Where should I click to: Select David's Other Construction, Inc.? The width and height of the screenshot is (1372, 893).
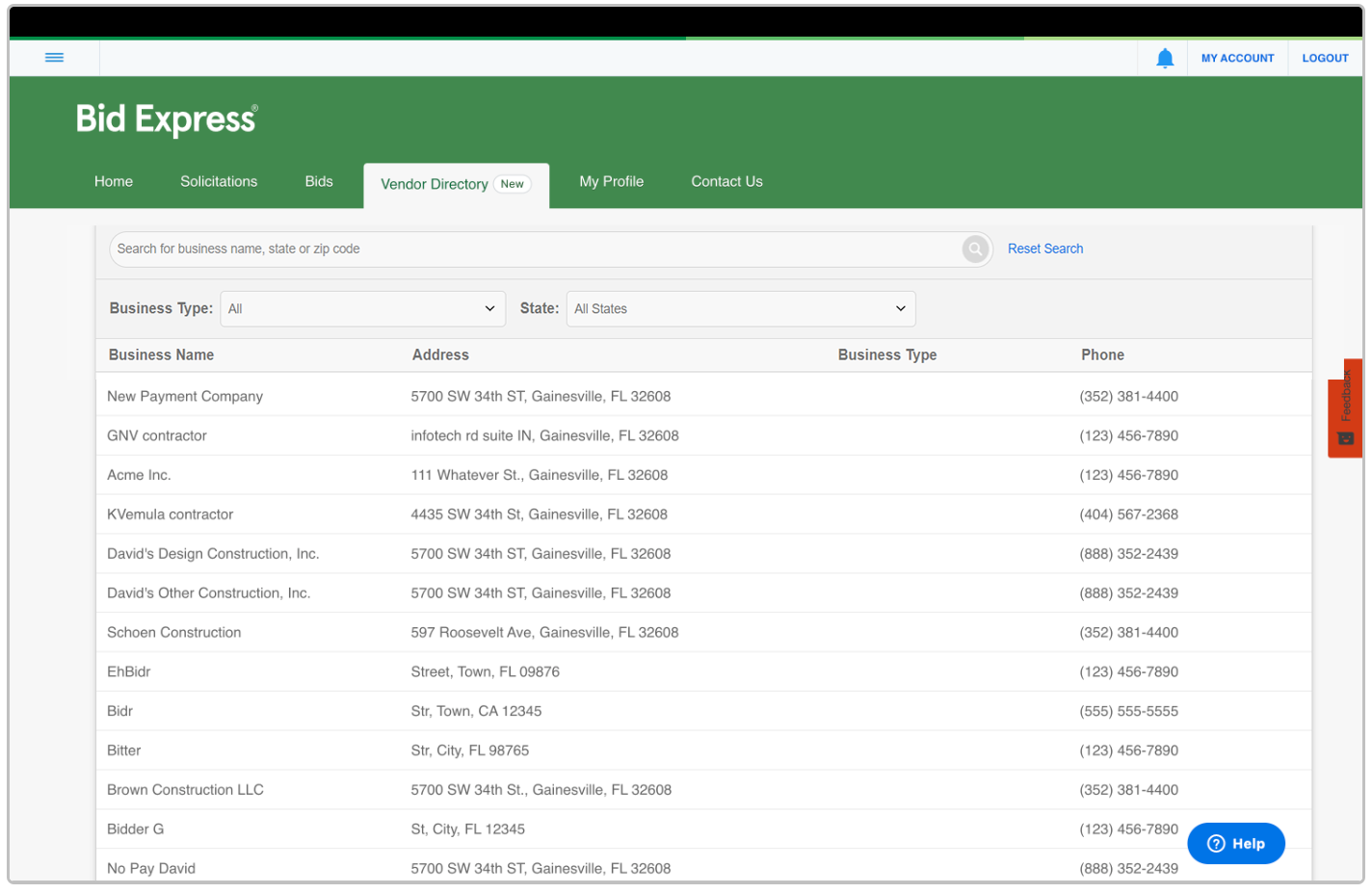coord(209,593)
